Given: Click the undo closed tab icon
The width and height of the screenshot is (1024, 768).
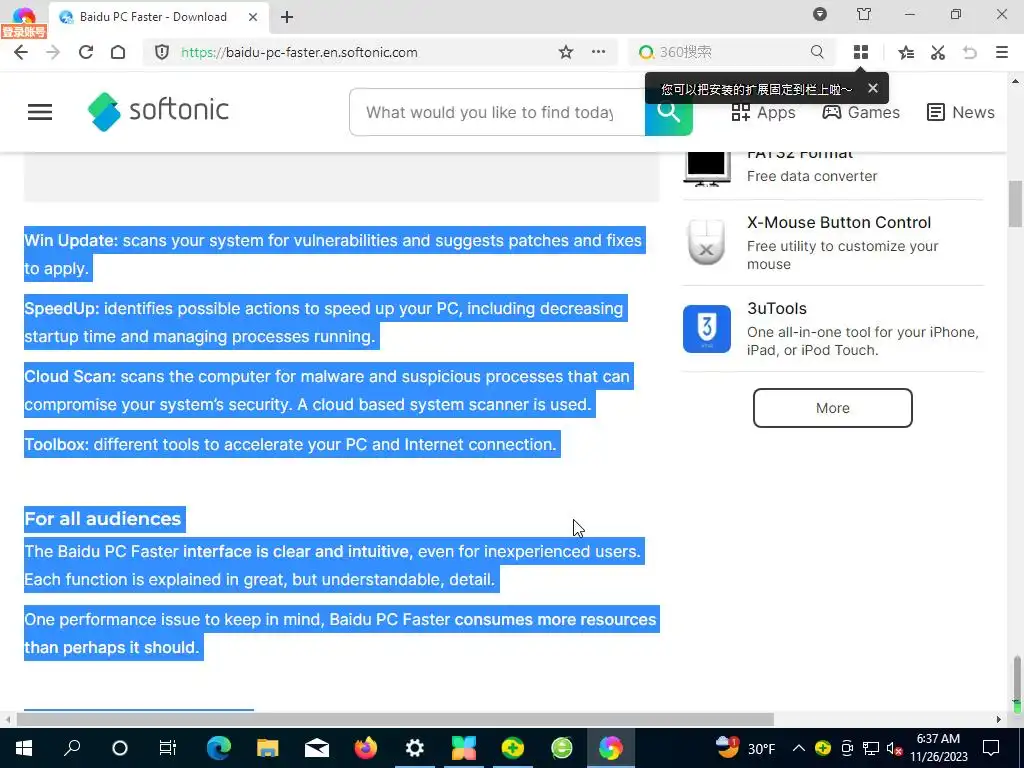Looking at the screenshot, I should [970, 52].
